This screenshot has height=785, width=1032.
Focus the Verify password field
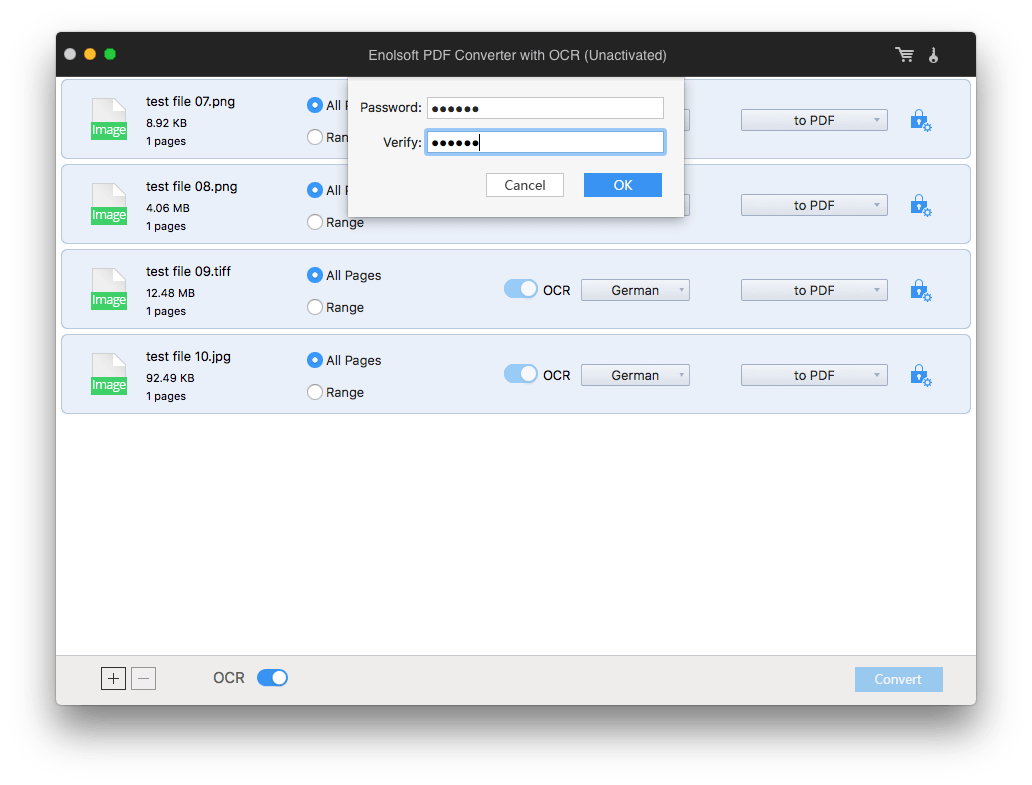point(546,142)
